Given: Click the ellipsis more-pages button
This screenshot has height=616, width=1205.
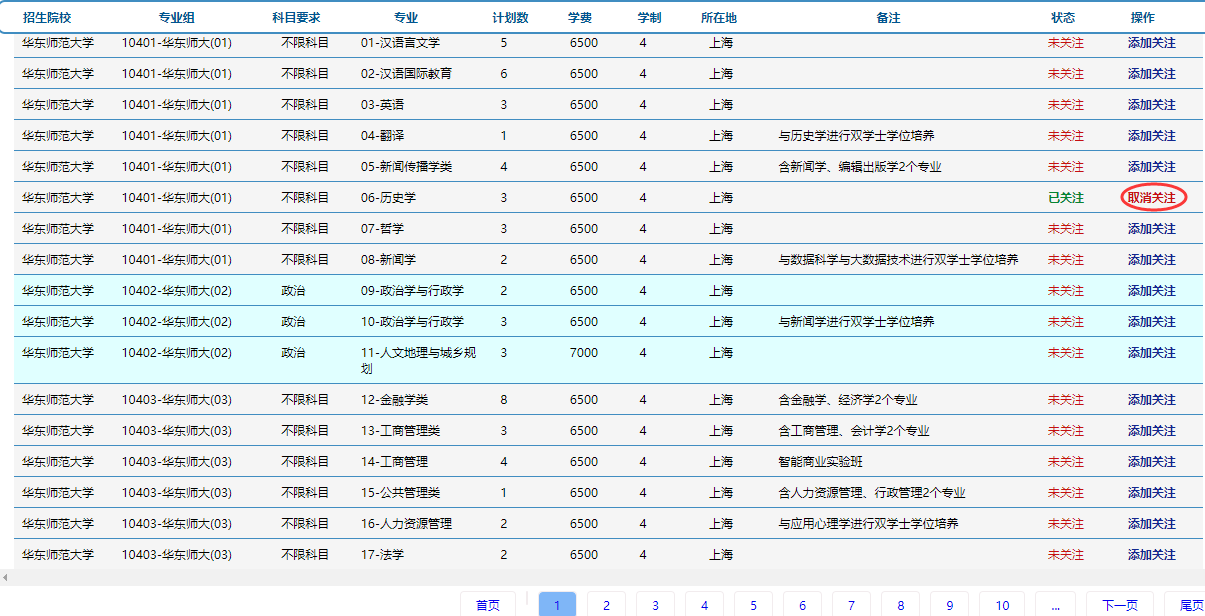Looking at the screenshot, I should pos(1056,605).
